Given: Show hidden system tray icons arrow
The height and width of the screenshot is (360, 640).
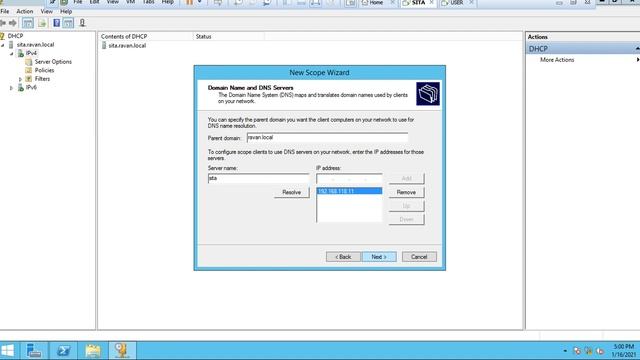Looking at the screenshot, I should click(565, 351).
